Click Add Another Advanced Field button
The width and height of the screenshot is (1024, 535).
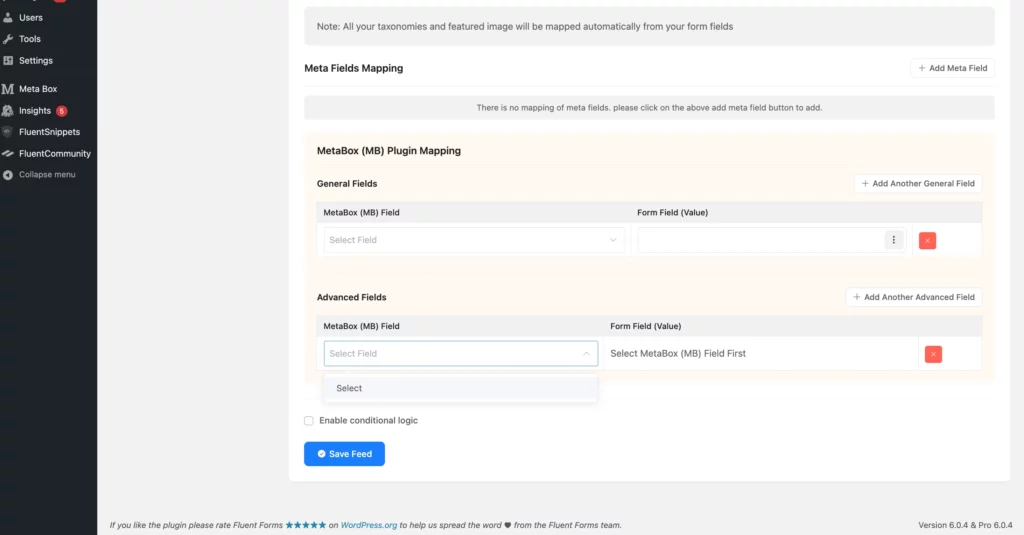tap(914, 297)
